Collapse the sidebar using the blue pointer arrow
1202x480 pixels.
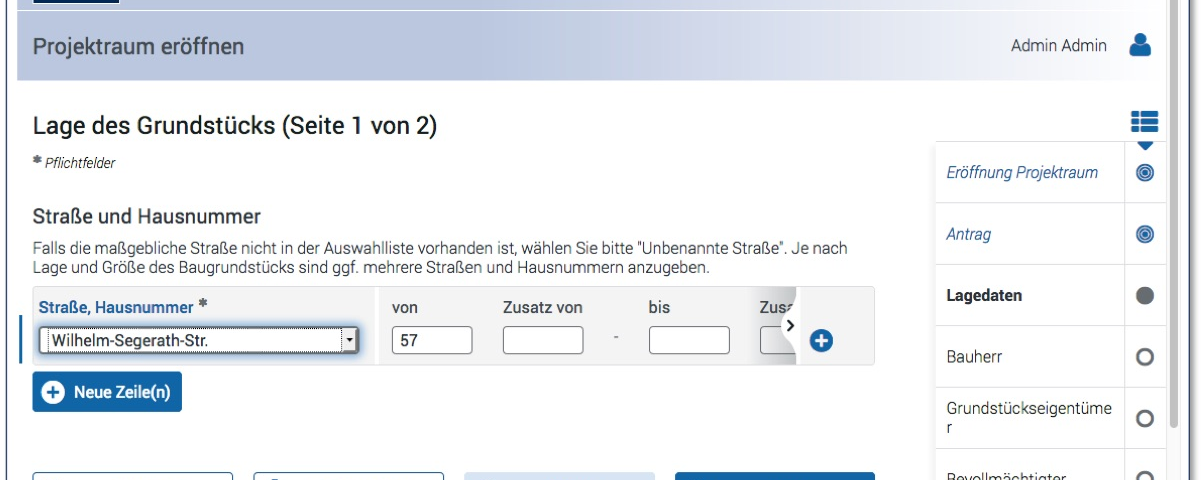[x=1145, y=146]
